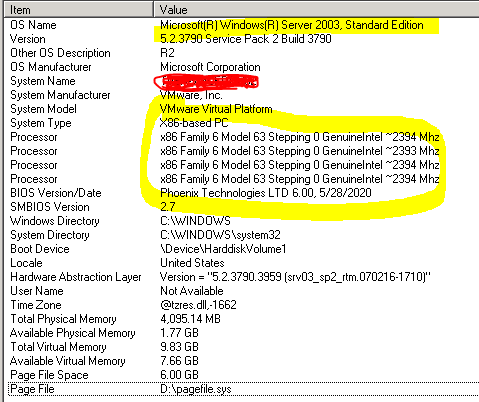
Task: Select the Total Virtual Memory row label
Action: coord(58,347)
